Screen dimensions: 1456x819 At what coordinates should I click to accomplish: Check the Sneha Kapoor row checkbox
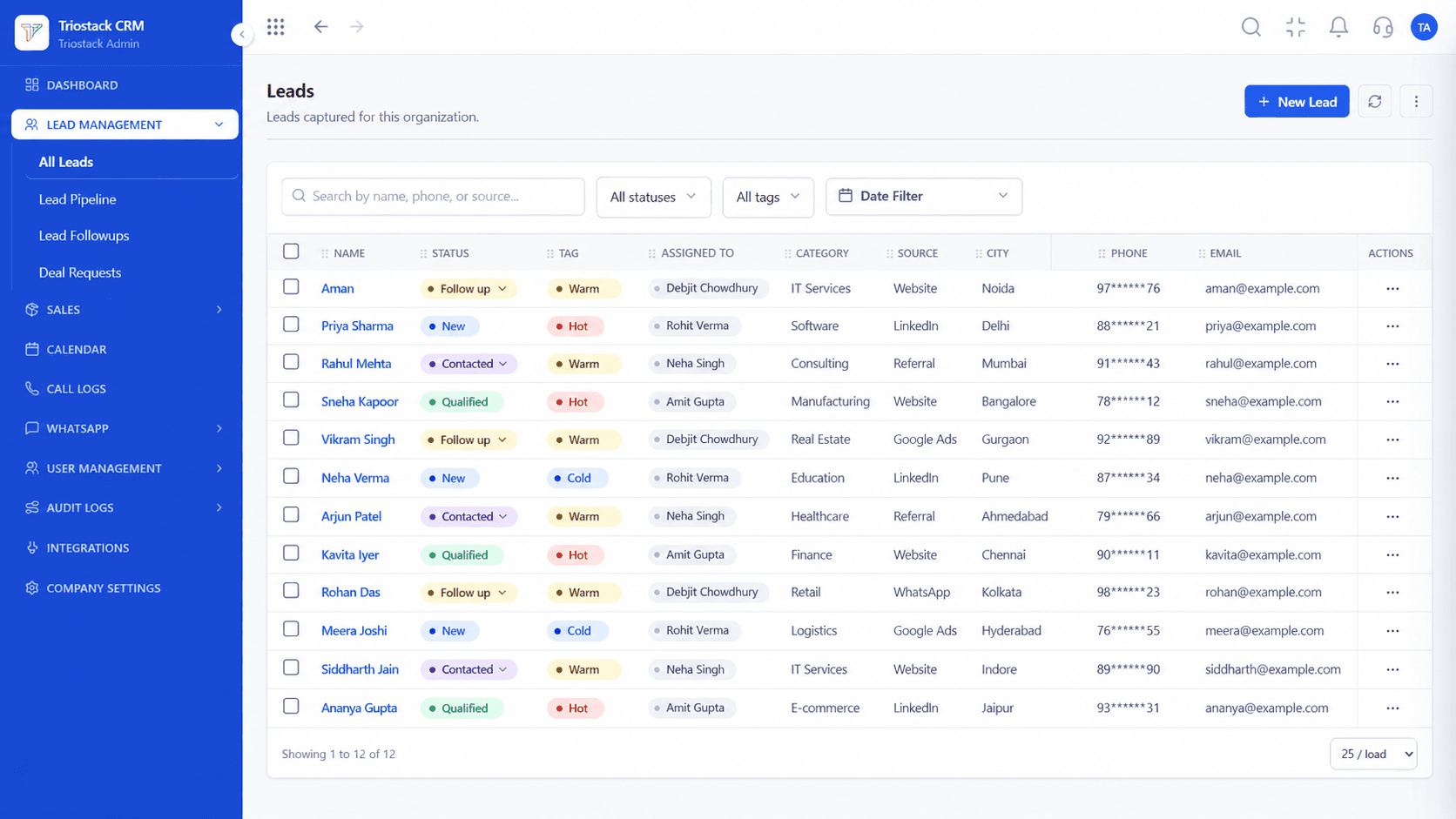click(291, 399)
